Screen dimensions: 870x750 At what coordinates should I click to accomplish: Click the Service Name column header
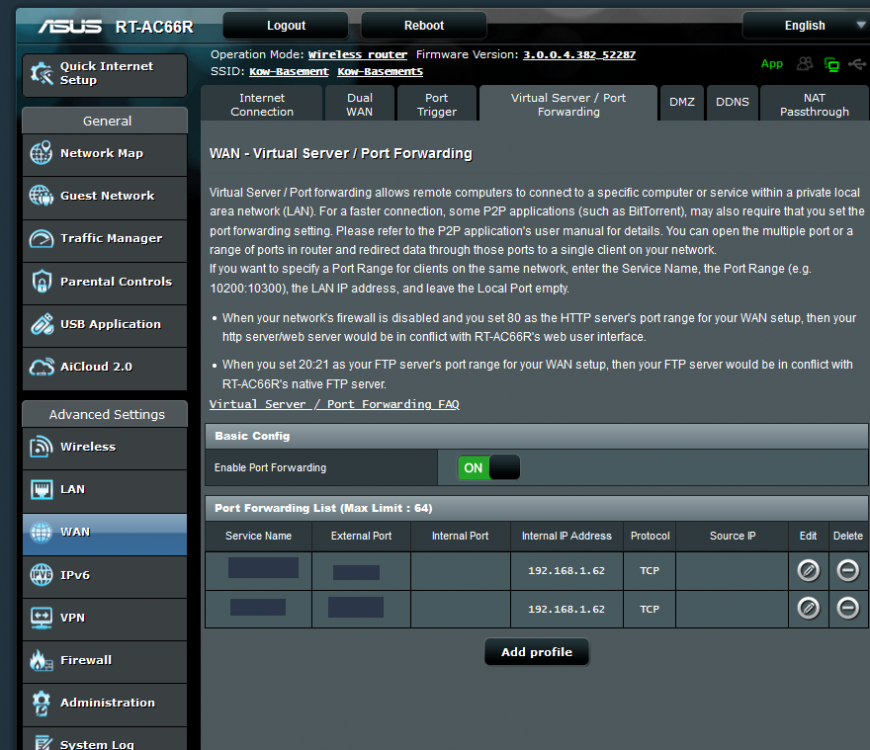[259, 536]
